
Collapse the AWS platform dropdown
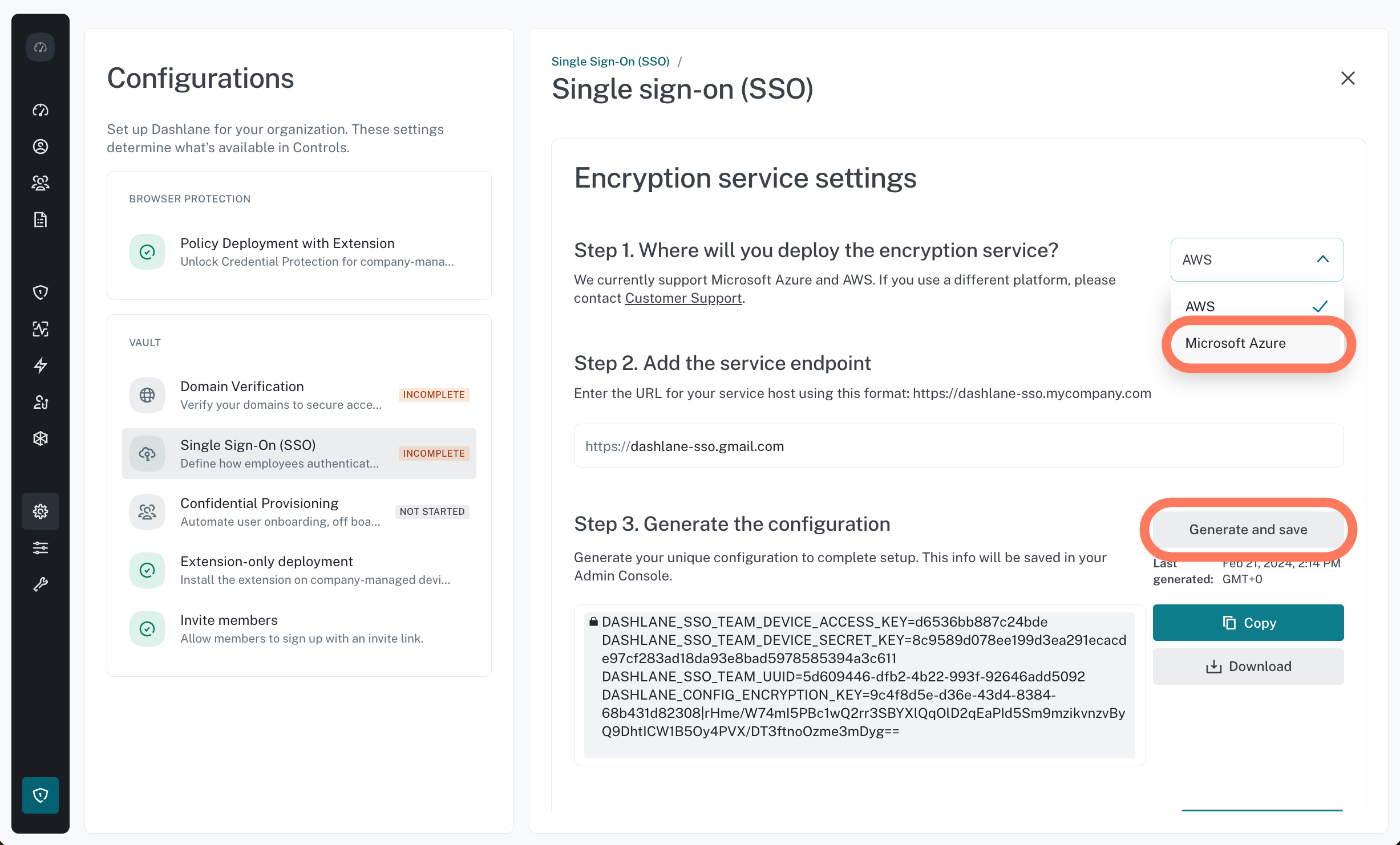point(1257,259)
